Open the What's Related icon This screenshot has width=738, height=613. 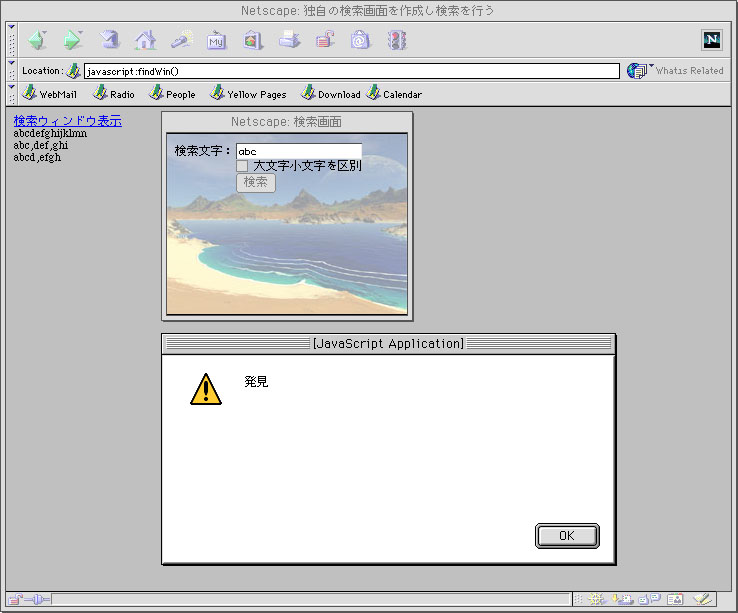coord(637,71)
